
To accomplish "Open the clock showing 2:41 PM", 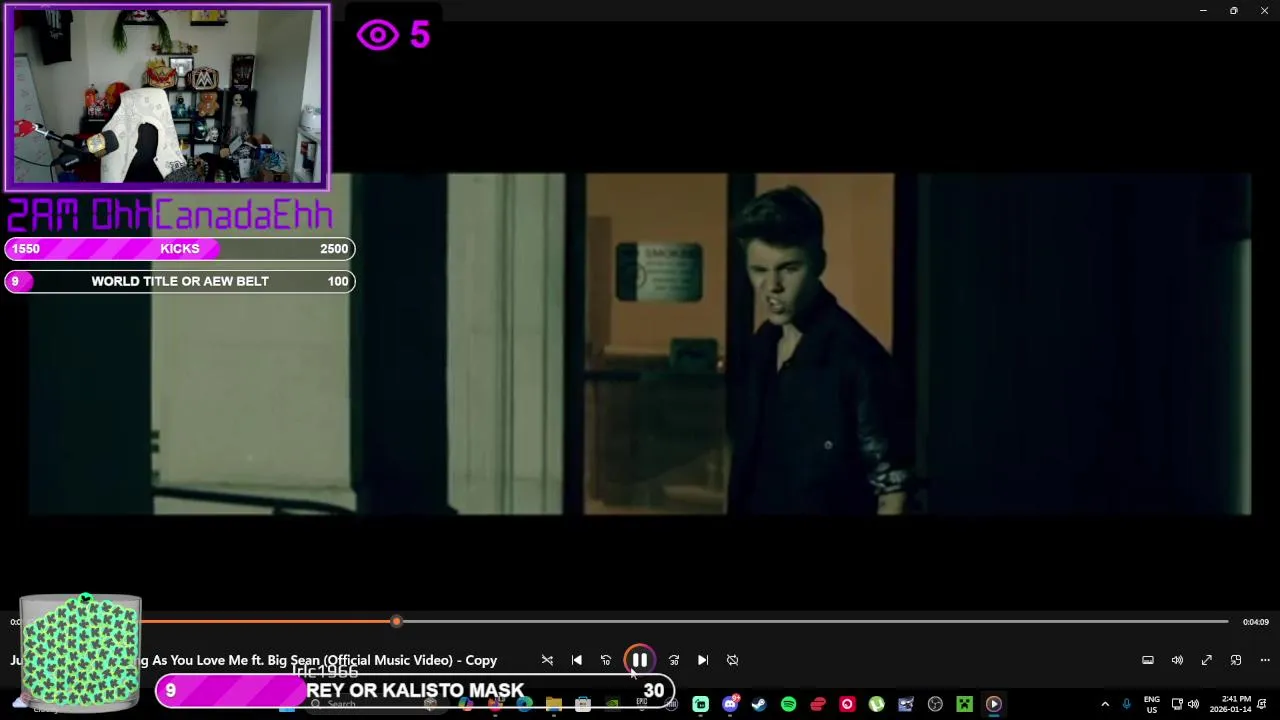I will 1230,704.
